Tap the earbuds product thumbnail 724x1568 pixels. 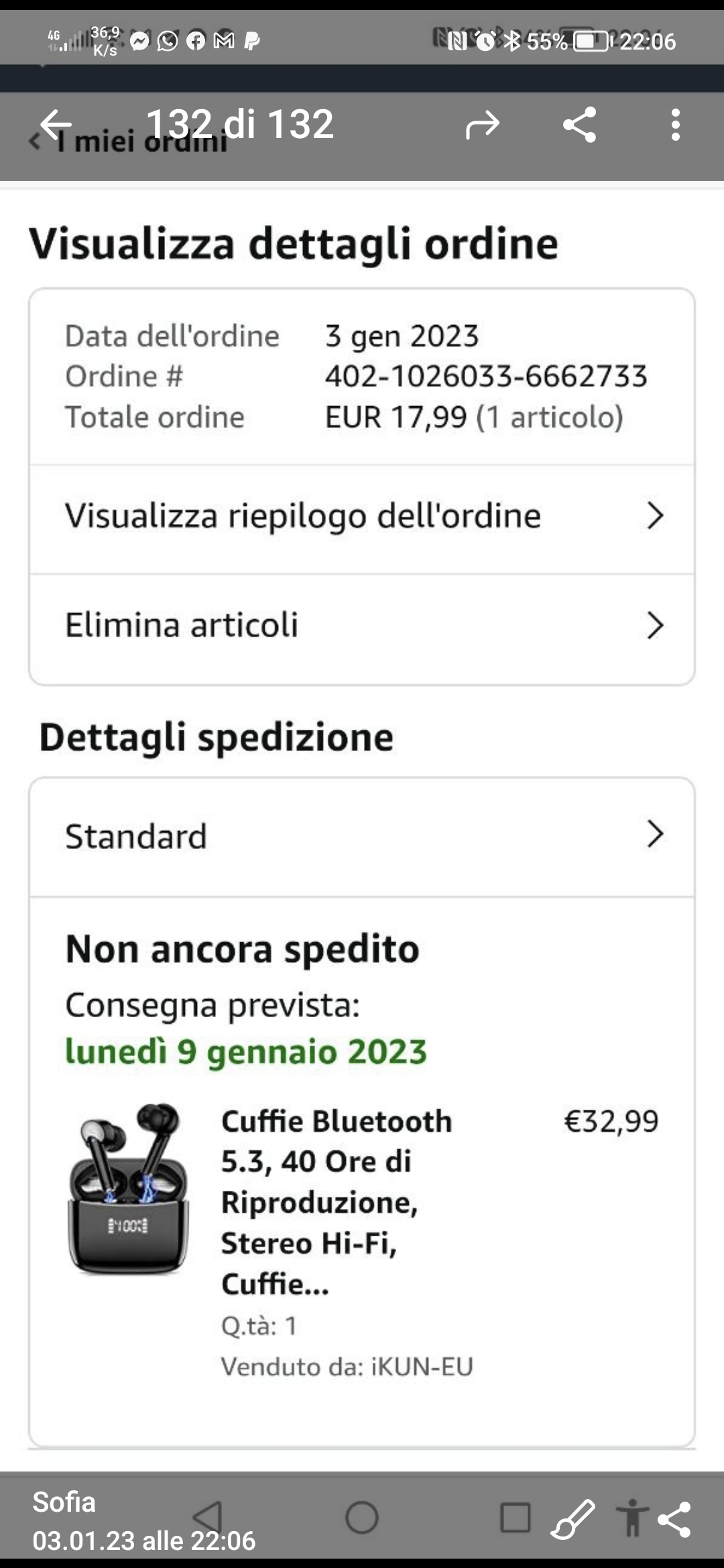click(129, 1189)
